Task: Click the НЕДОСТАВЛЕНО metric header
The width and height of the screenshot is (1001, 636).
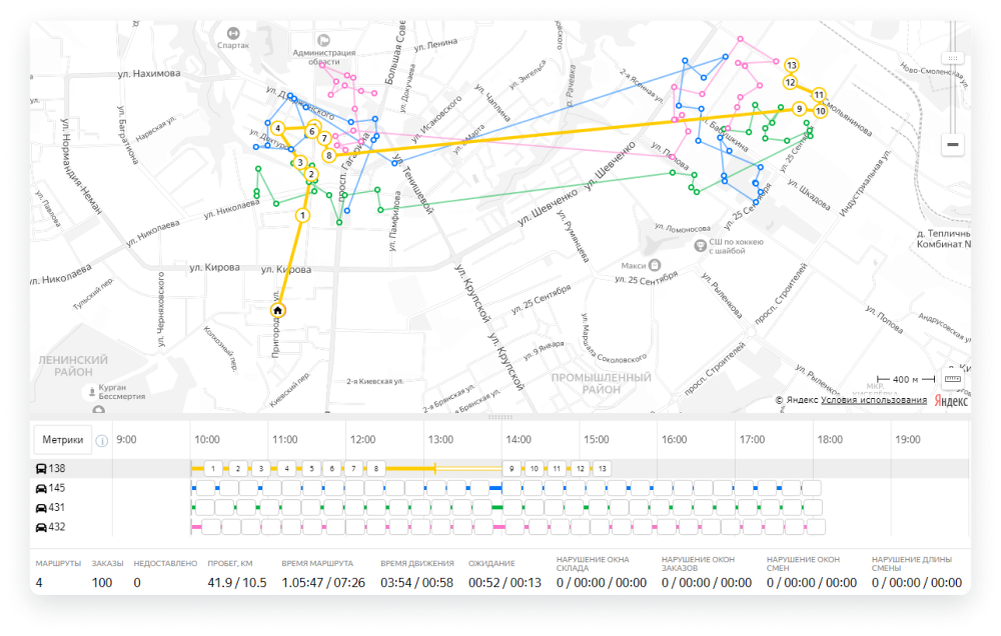Action: point(165,564)
